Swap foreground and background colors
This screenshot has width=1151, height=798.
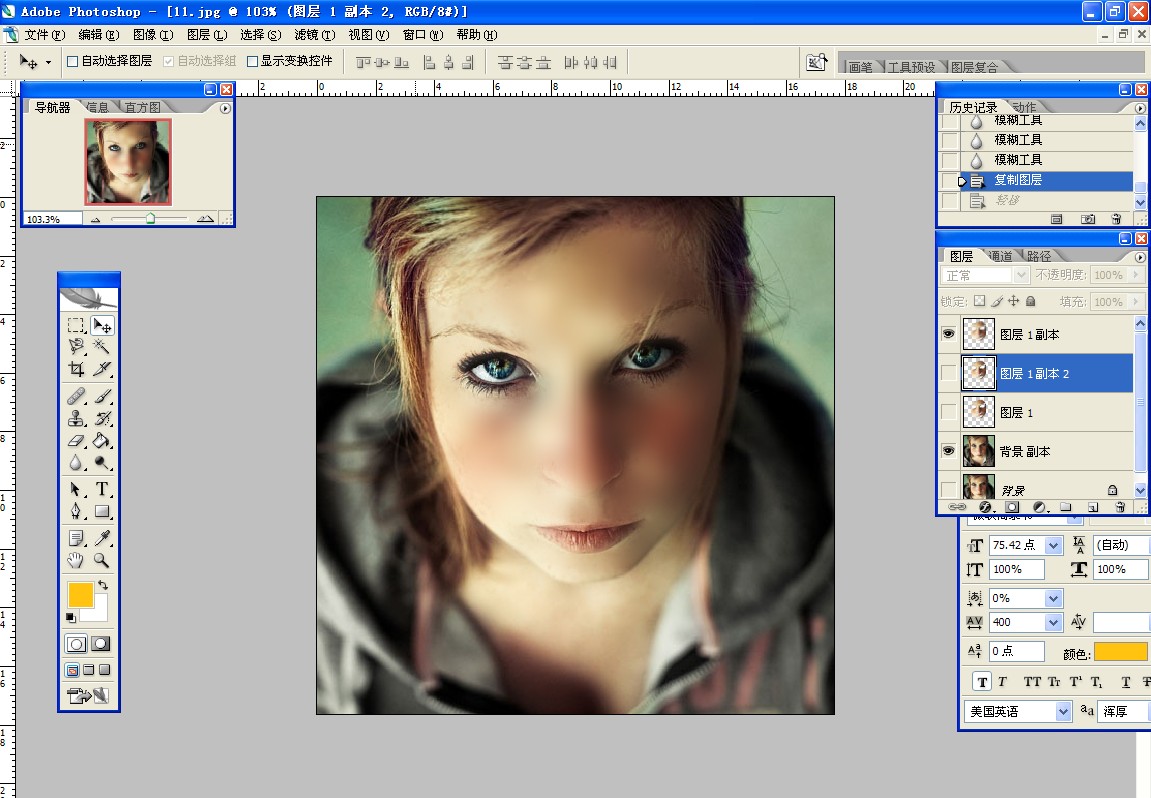point(102,585)
